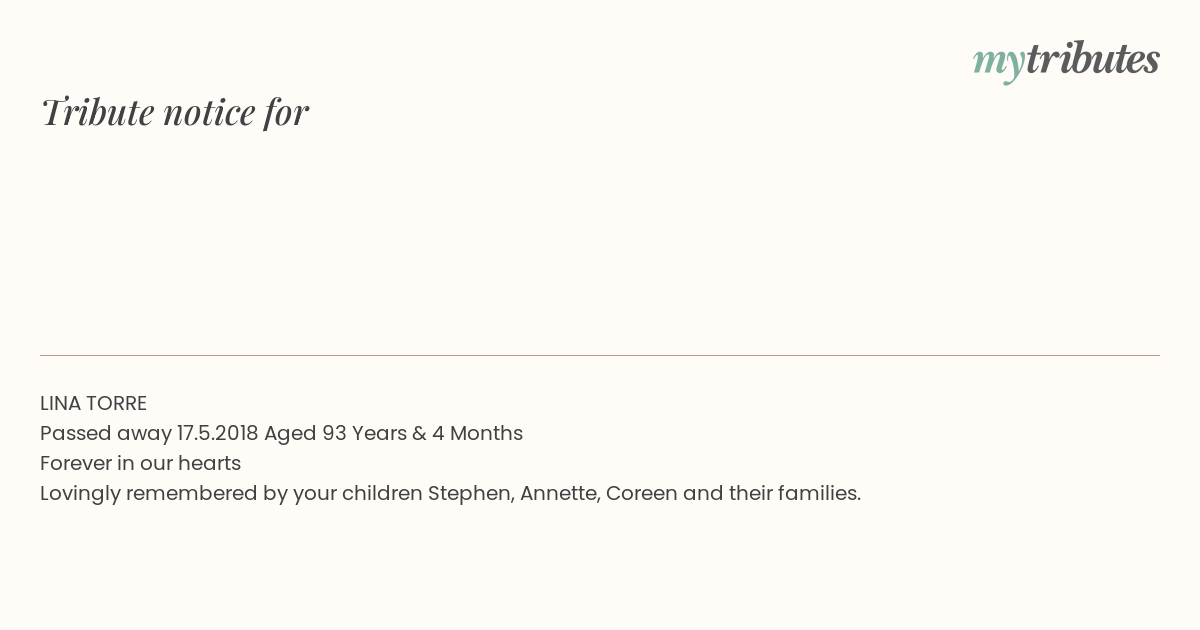
Task: Click the green "my" in the logo
Action: pyautogui.click(x=998, y=64)
